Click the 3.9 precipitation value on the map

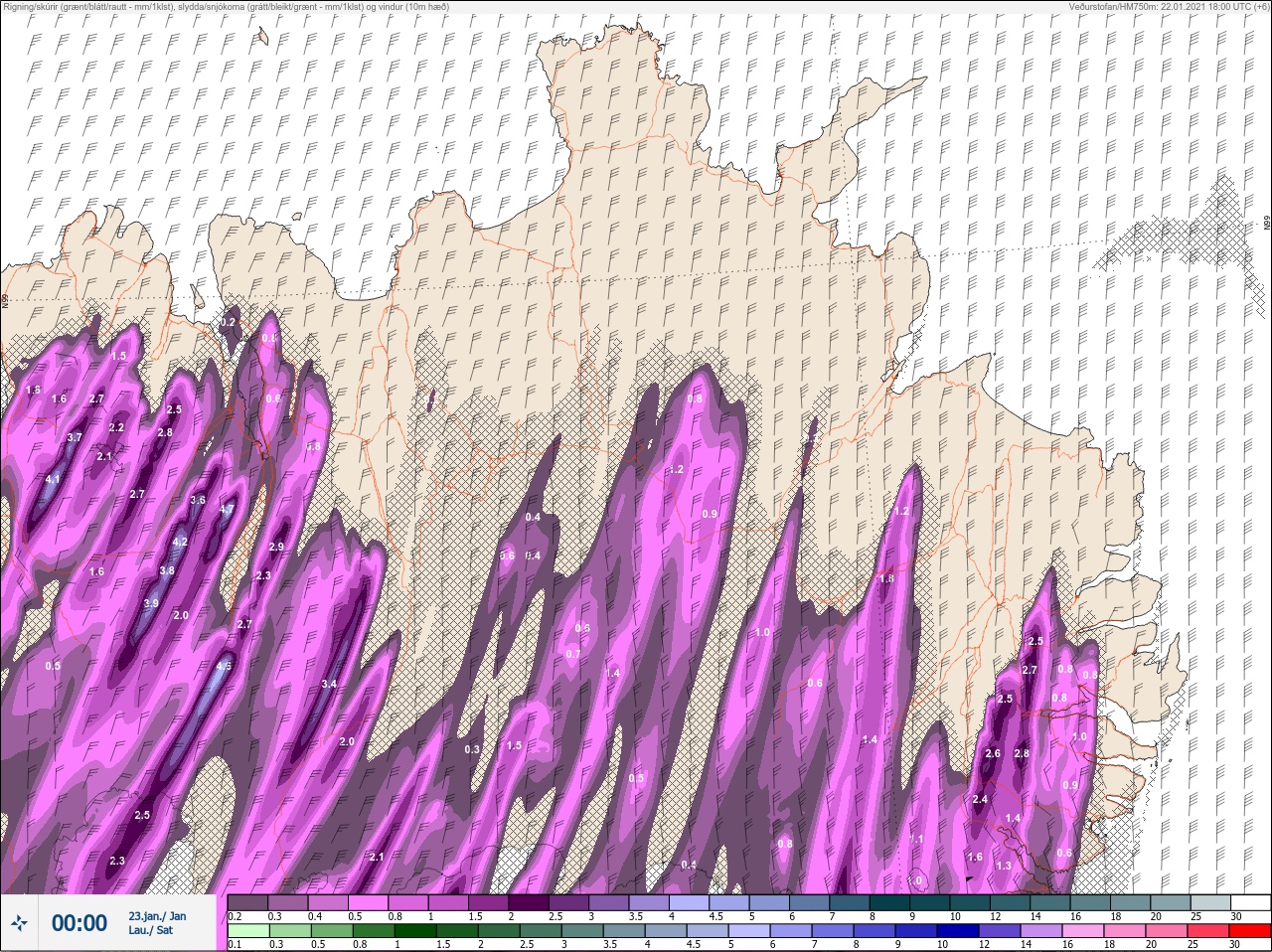(x=151, y=603)
